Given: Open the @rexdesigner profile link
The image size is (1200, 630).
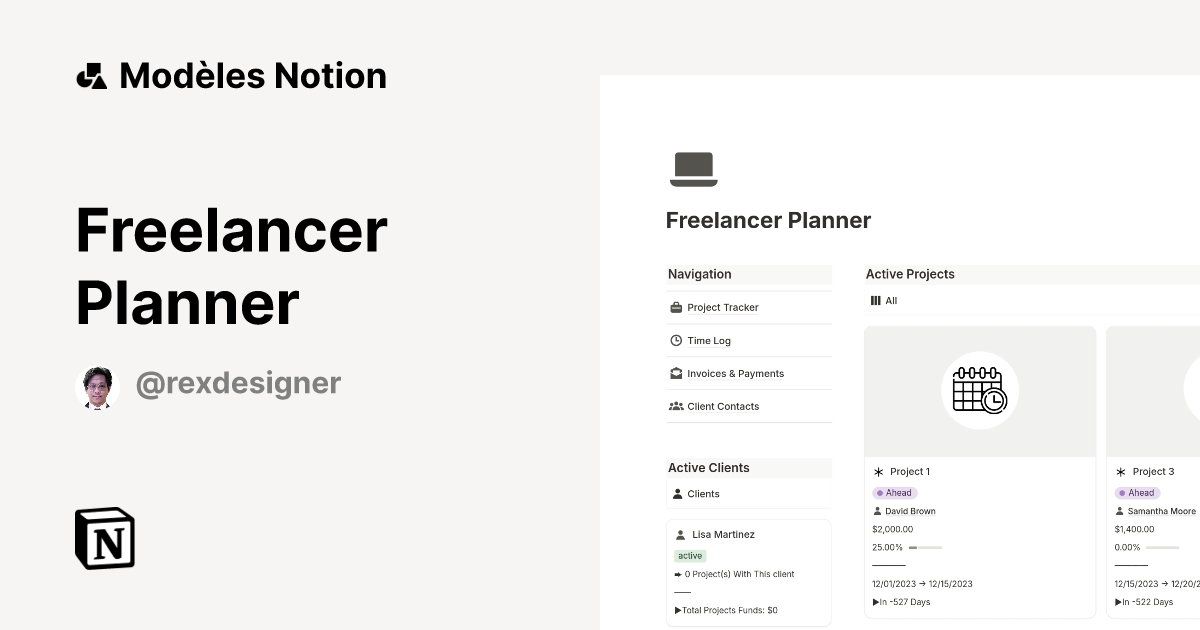Looking at the screenshot, I should [x=238, y=383].
